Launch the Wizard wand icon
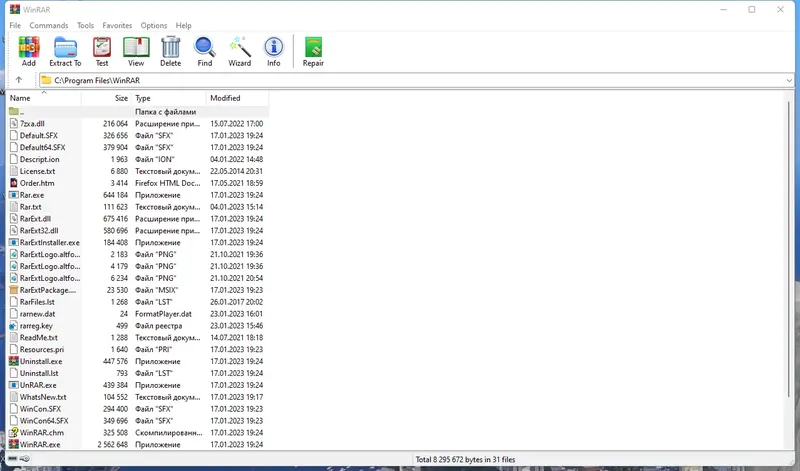This screenshot has width=800, height=471. (x=239, y=47)
